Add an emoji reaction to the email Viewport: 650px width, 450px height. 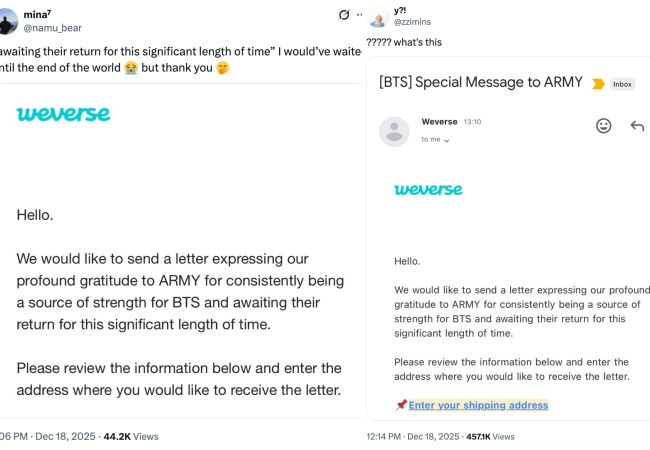pyautogui.click(x=603, y=126)
